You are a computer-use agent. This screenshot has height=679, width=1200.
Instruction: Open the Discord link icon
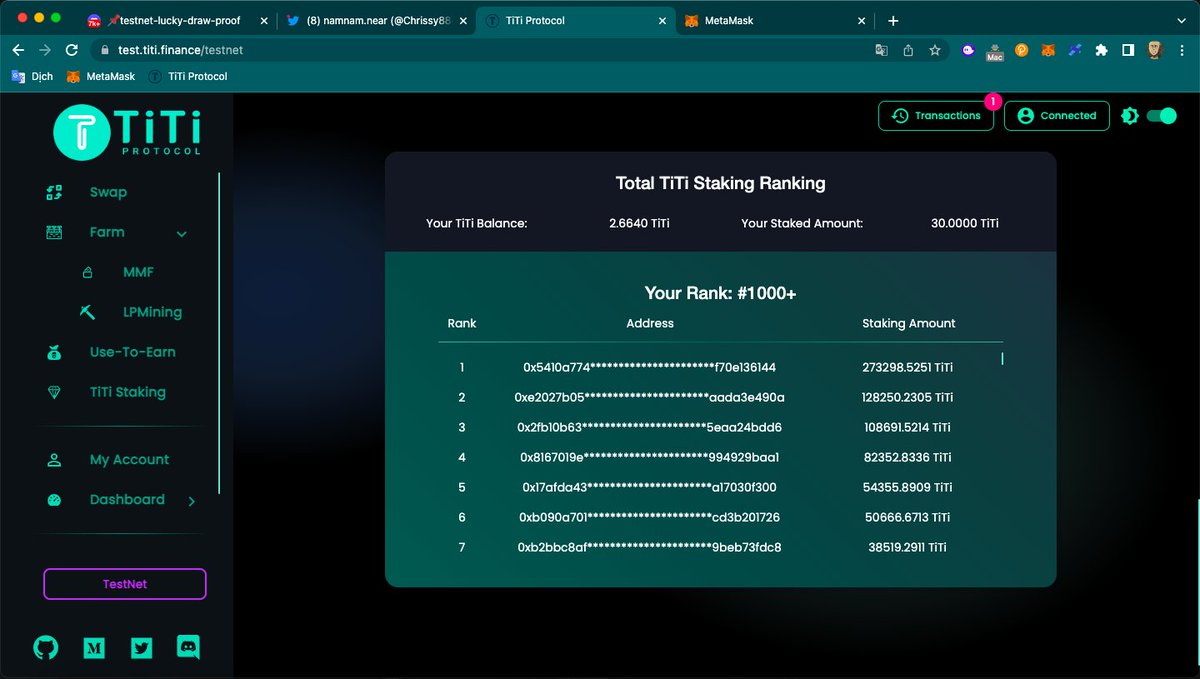[x=189, y=647]
